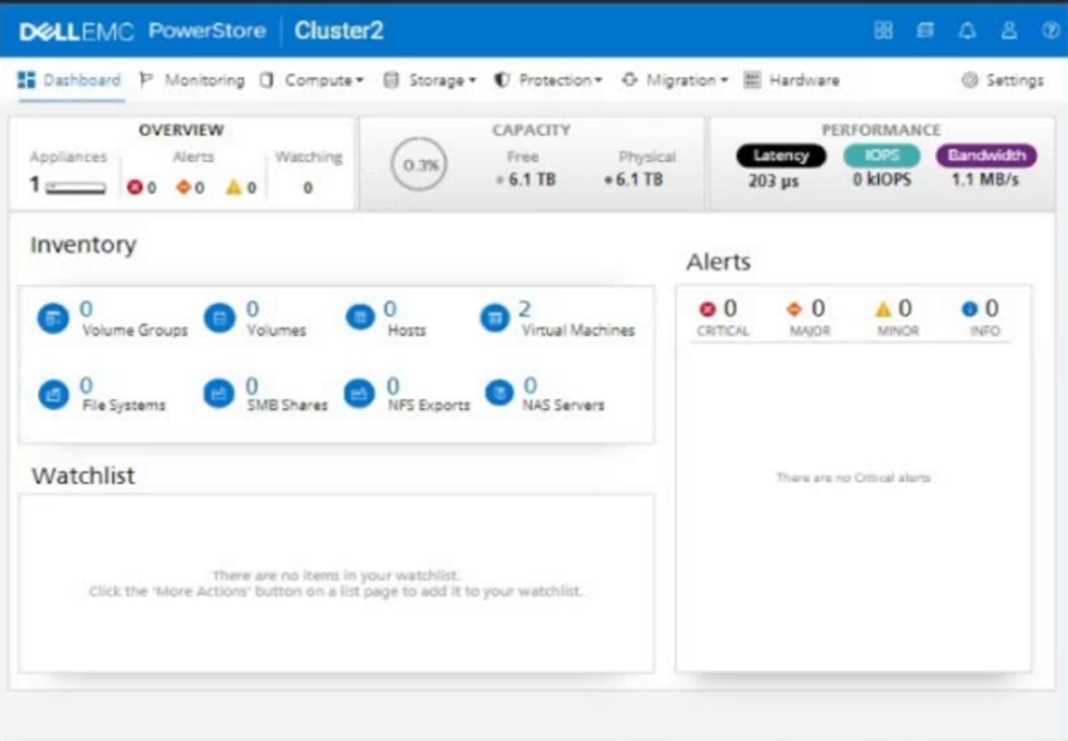Open Settings page

[x=1003, y=80]
